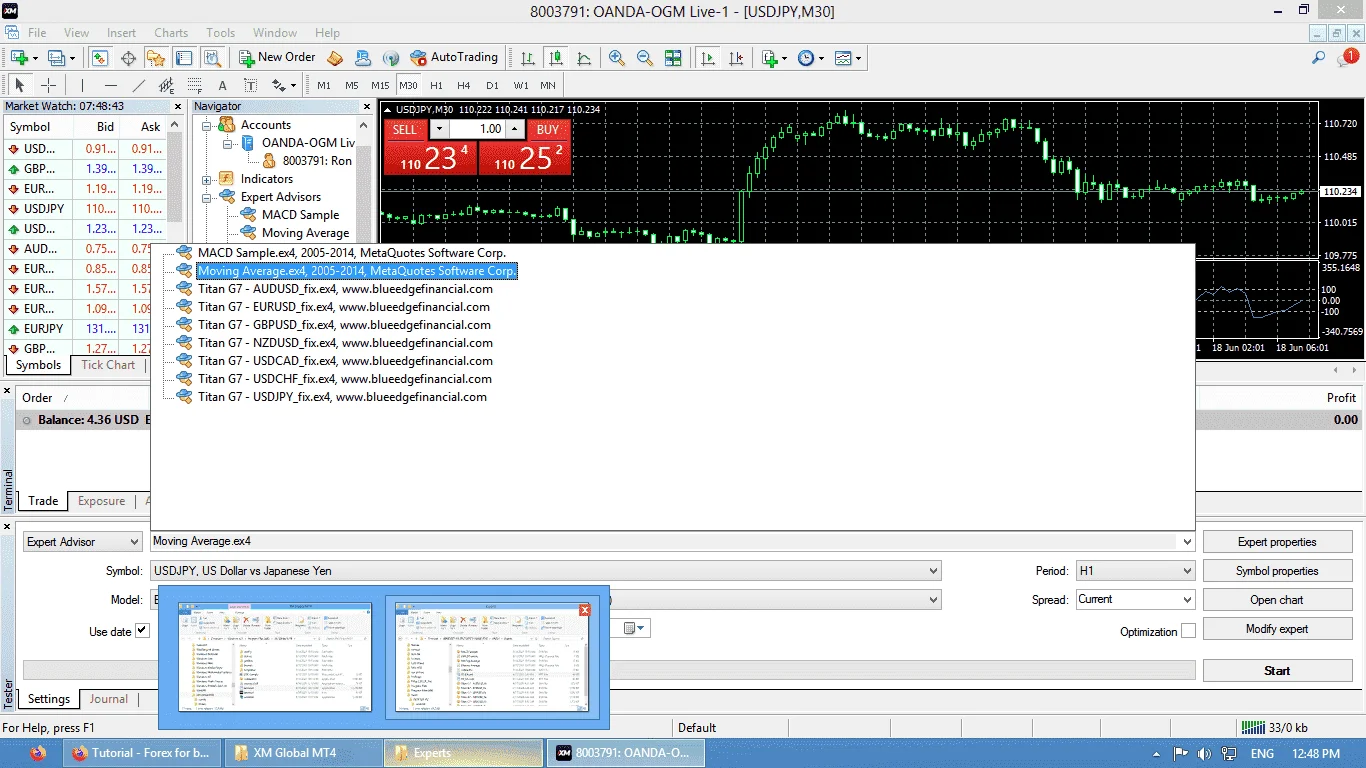Switch timeframe to H1
The width and height of the screenshot is (1366, 768).
coord(436,85)
